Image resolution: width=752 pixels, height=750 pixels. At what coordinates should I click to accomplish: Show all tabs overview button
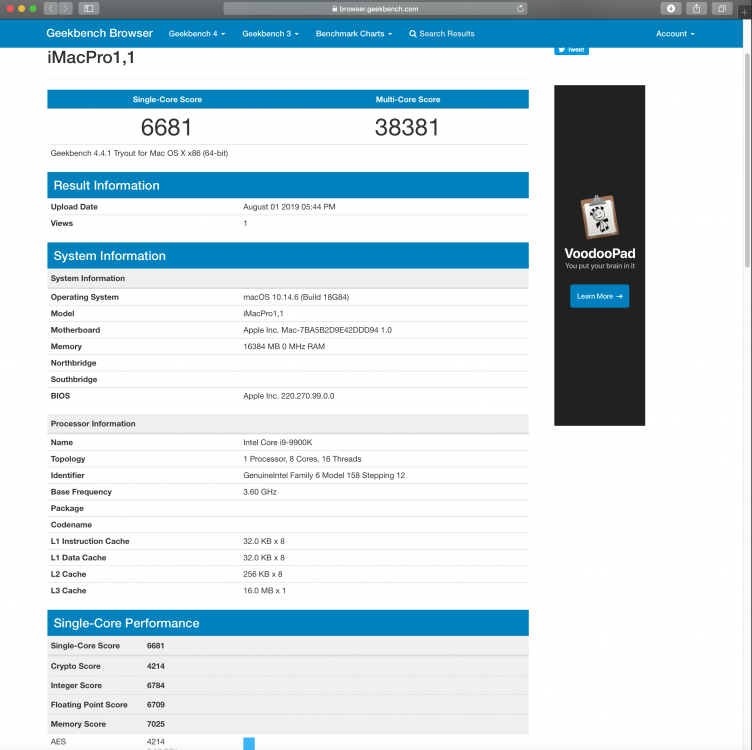point(722,8)
